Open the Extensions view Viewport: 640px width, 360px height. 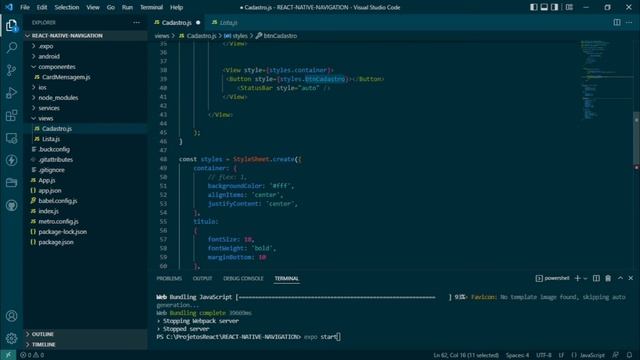(x=11, y=116)
